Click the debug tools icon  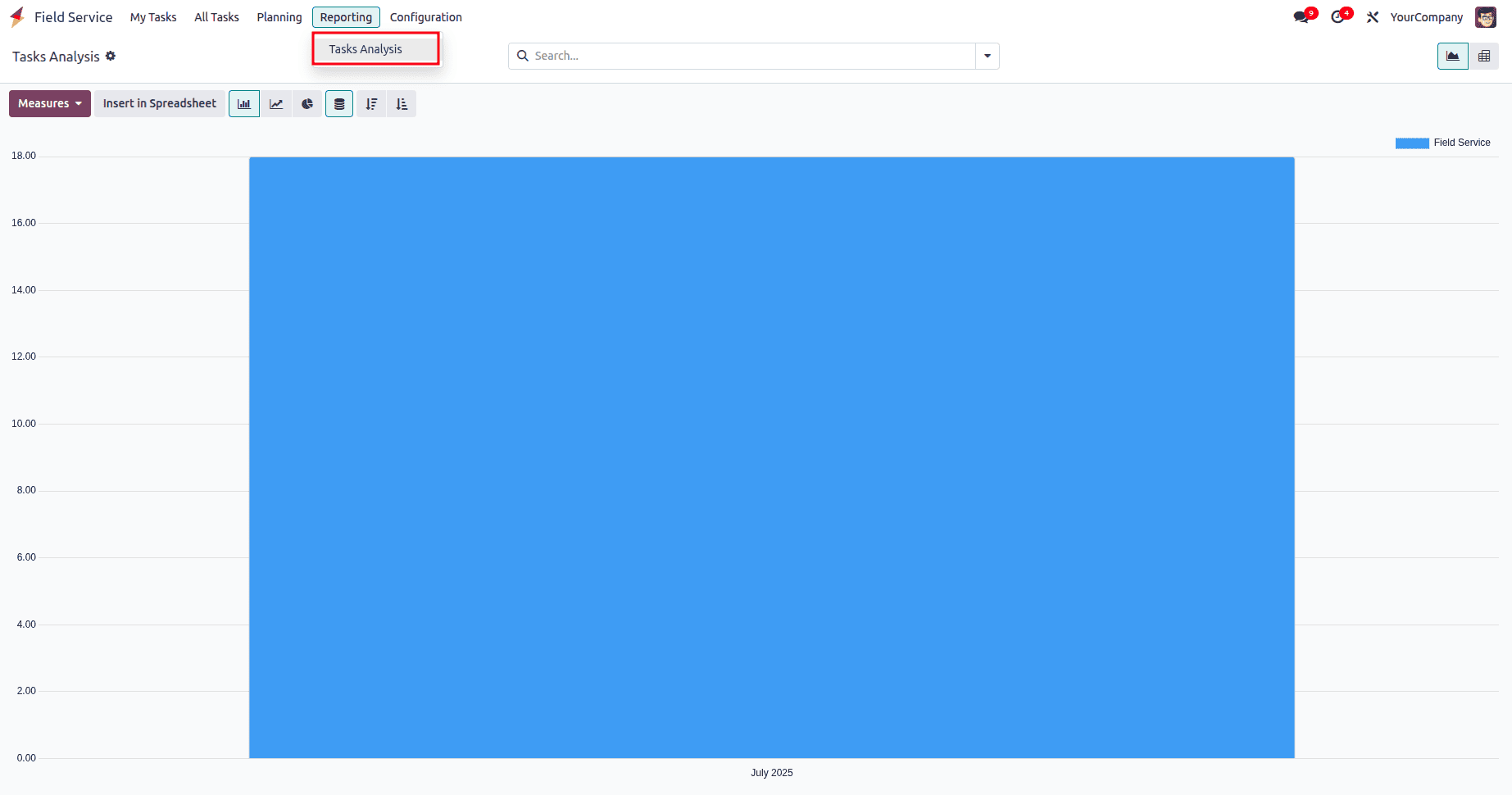(1373, 17)
